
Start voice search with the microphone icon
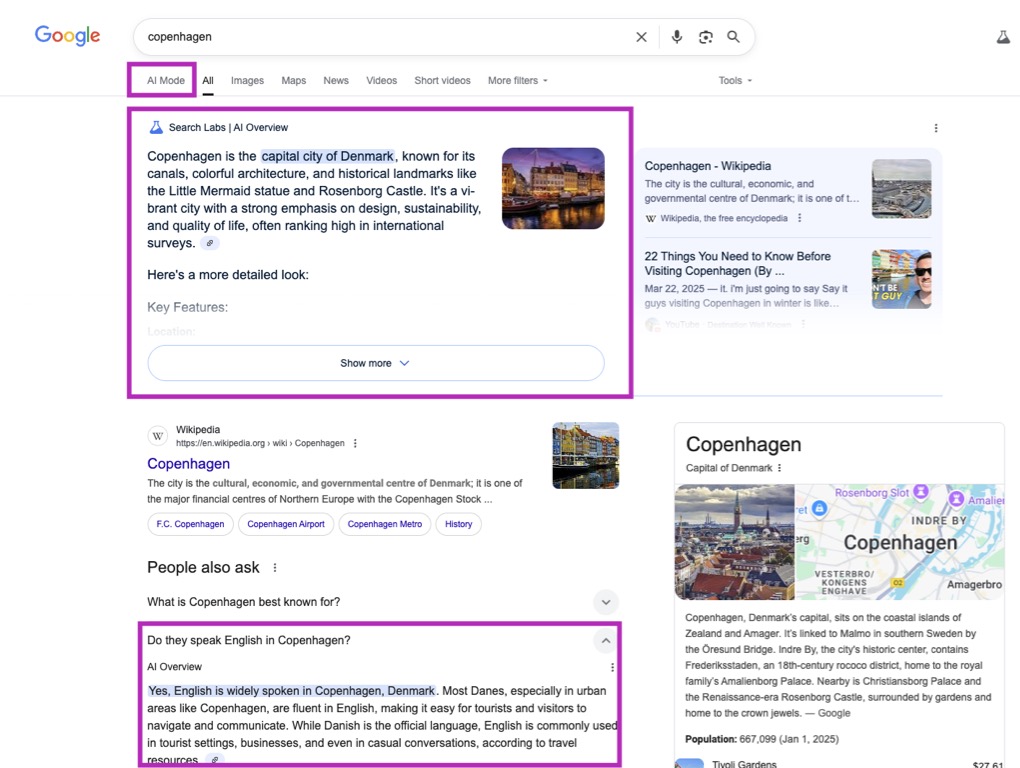tap(677, 37)
